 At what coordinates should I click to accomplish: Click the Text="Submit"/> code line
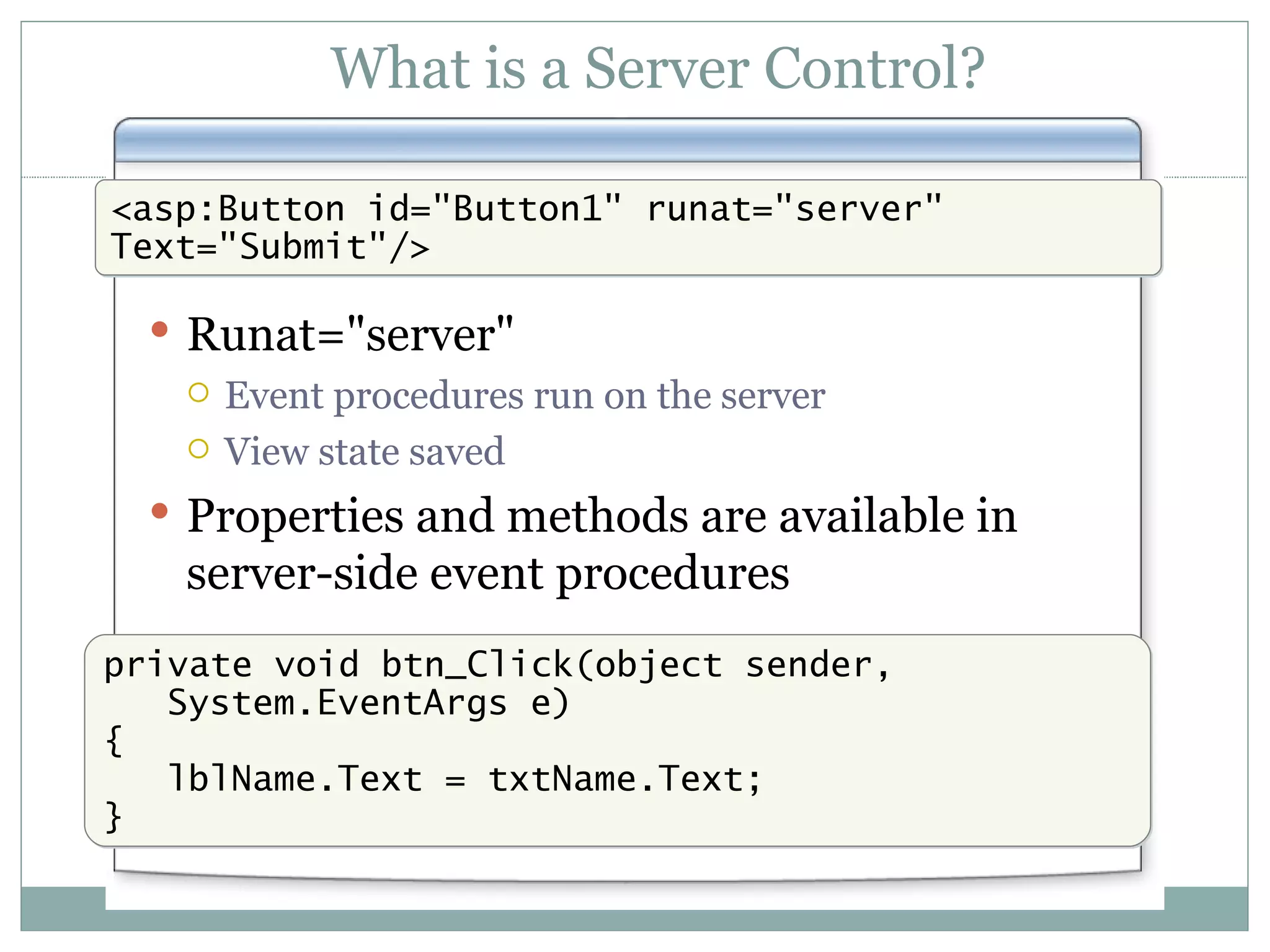[x=270, y=247]
